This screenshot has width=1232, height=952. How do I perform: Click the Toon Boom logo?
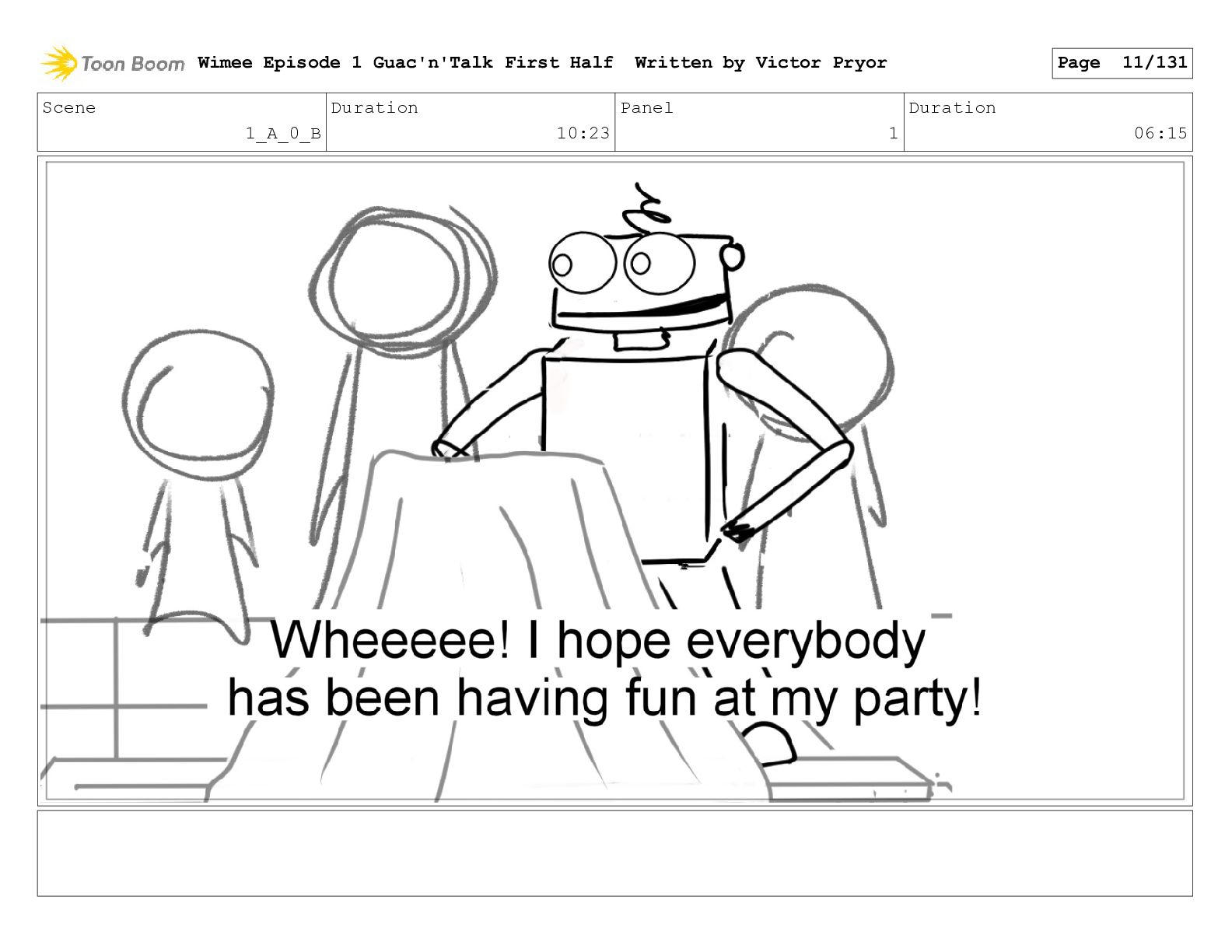[113, 63]
